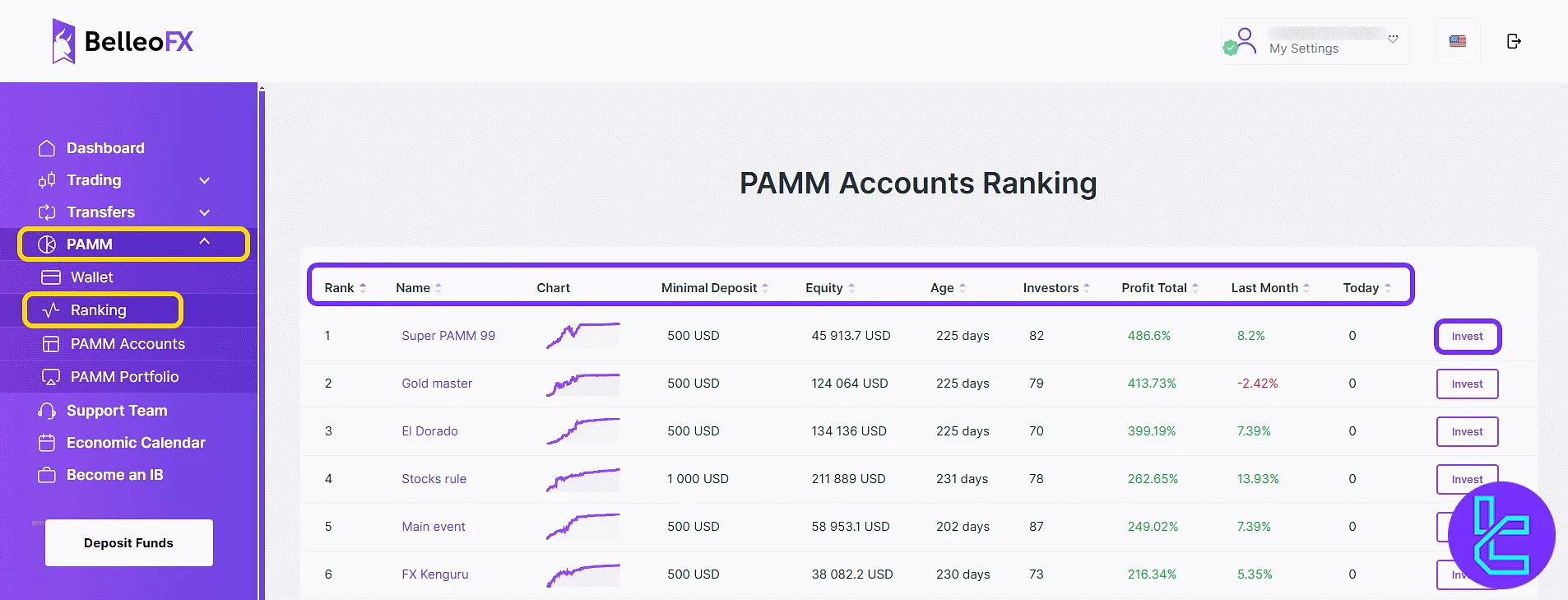The width and height of the screenshot is (1568, 600).
Task: Invest in Super PAMM 99
Action: [1467, 337]
